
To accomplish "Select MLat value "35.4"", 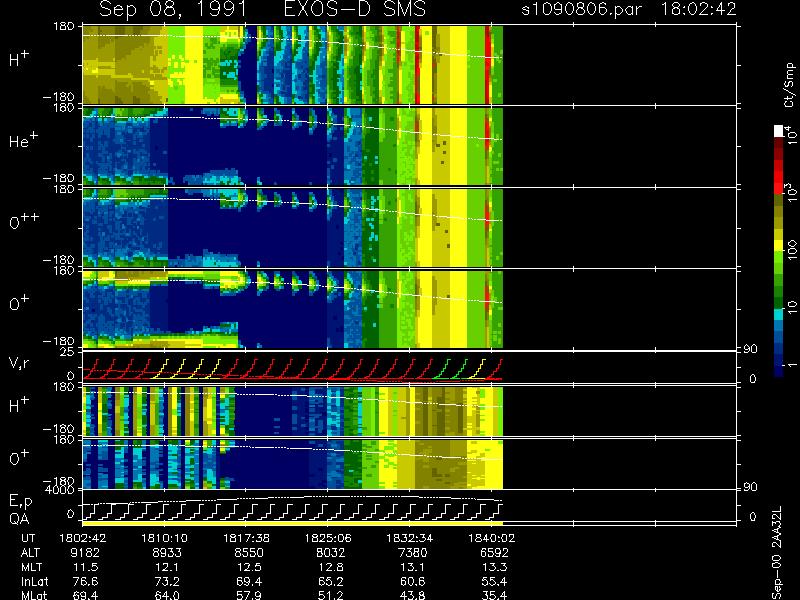I will 494,595.
